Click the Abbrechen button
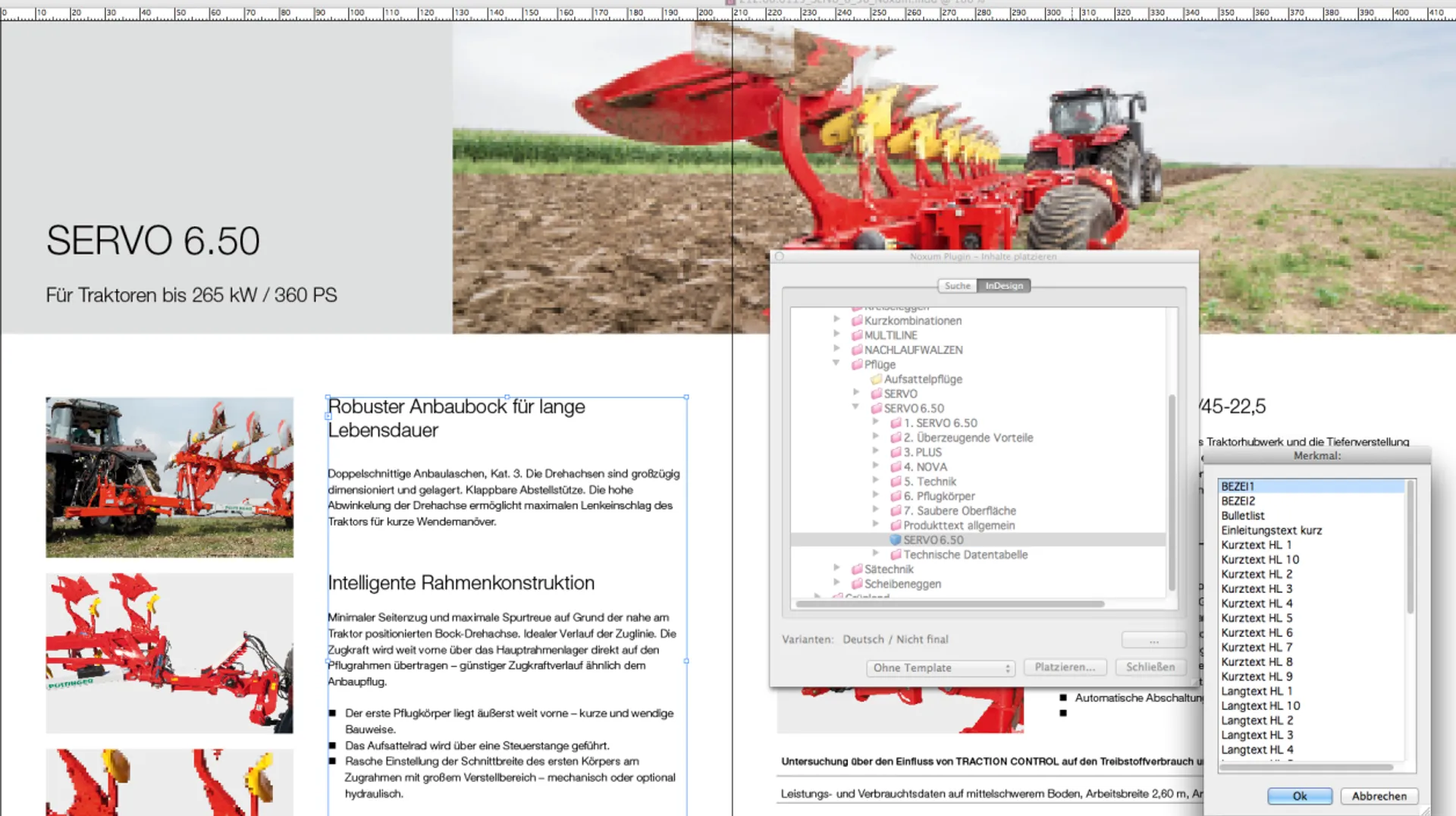 (x=1379, y=796)
